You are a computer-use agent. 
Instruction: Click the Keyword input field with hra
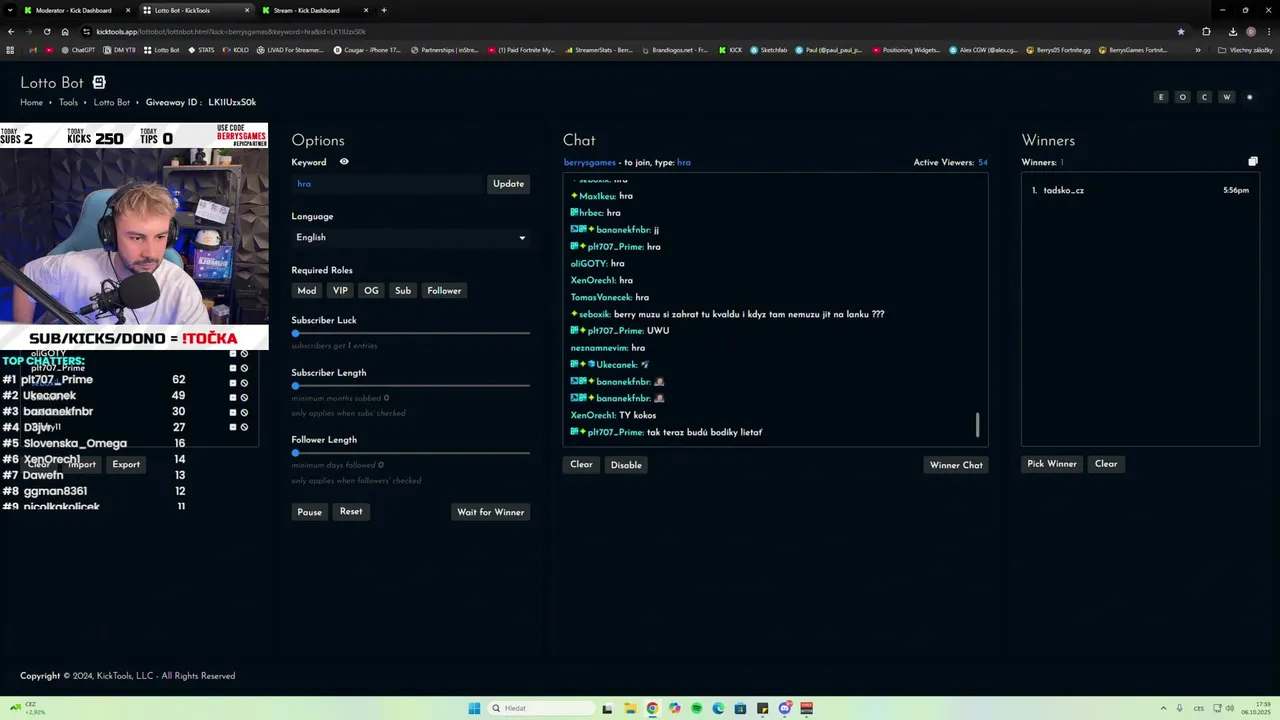388,184
